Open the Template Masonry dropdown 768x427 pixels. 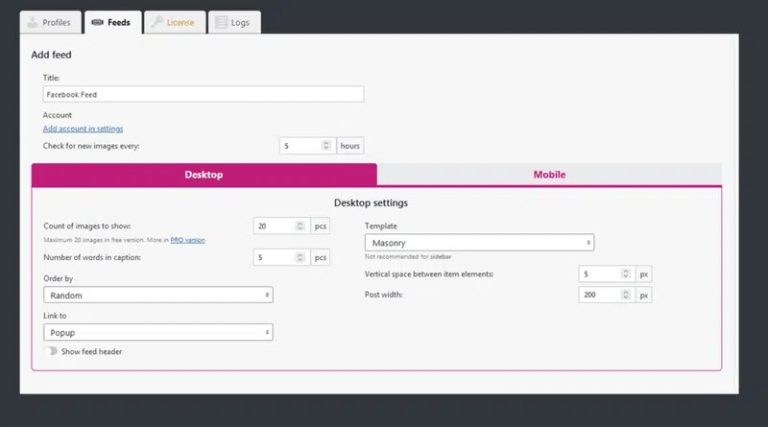coord(479,242)
